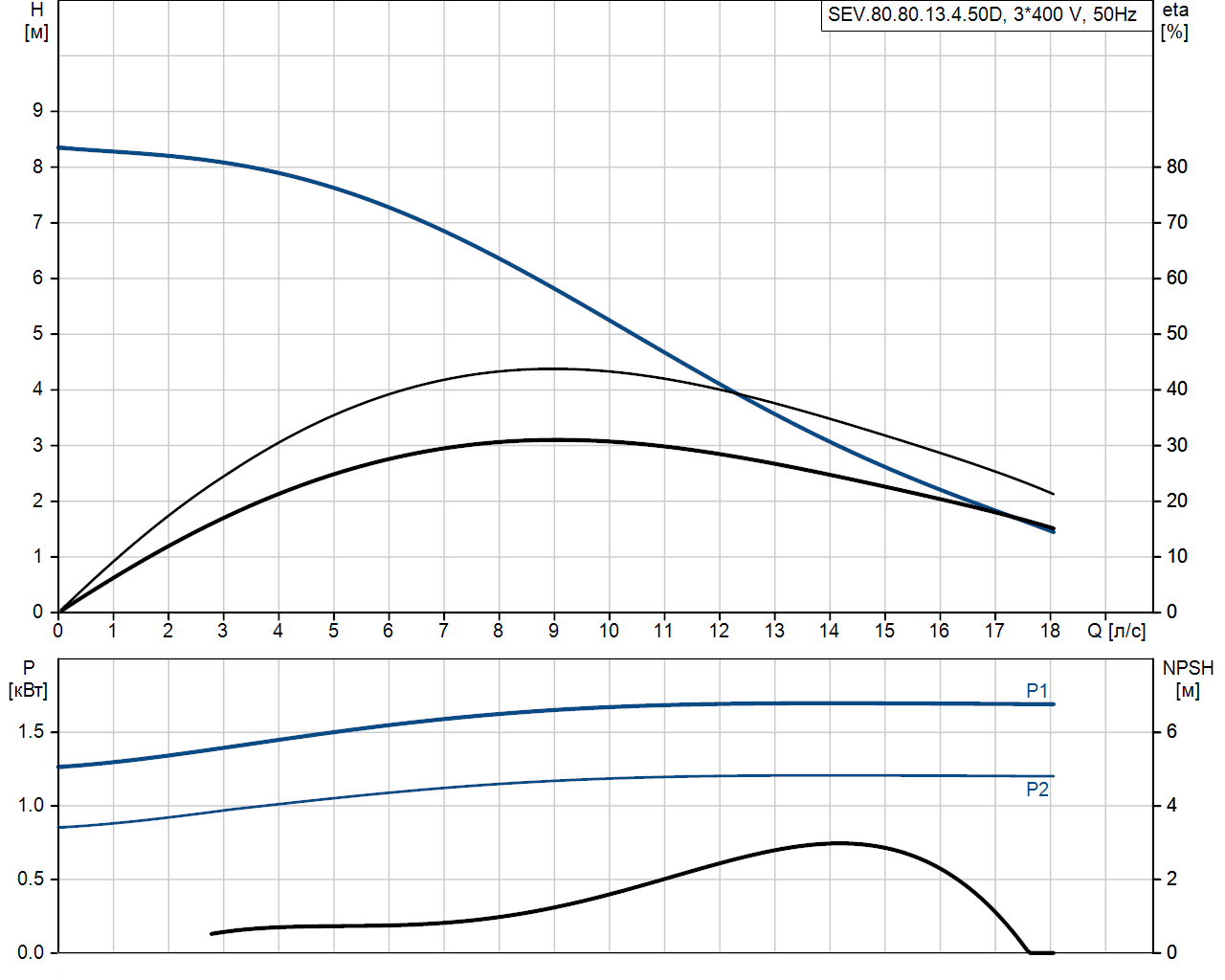
Task: Select the eta [%] efficiency axis label
Action: coord(1175,21)
